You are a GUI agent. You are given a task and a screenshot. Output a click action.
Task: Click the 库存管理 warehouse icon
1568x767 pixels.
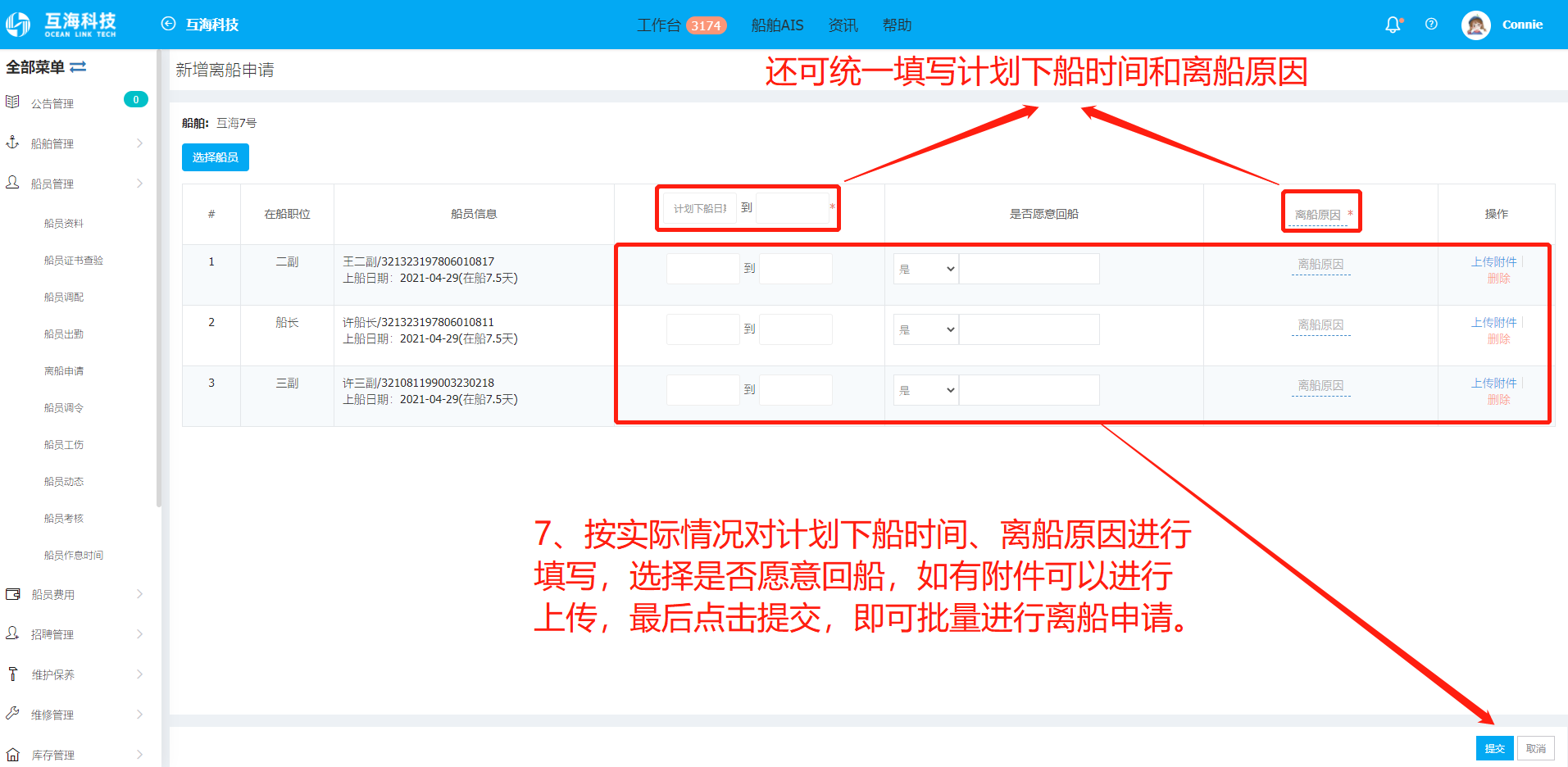(12, 754)
